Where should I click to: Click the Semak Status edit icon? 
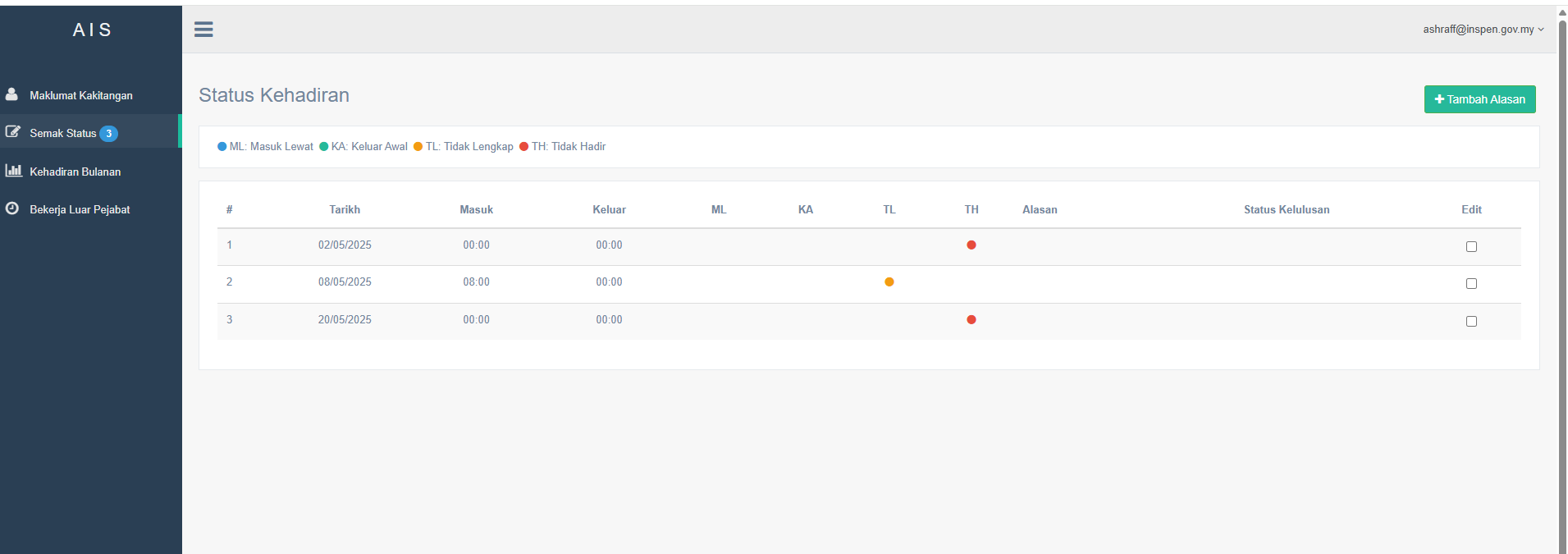pyautogui.click(x=12, y=131)
